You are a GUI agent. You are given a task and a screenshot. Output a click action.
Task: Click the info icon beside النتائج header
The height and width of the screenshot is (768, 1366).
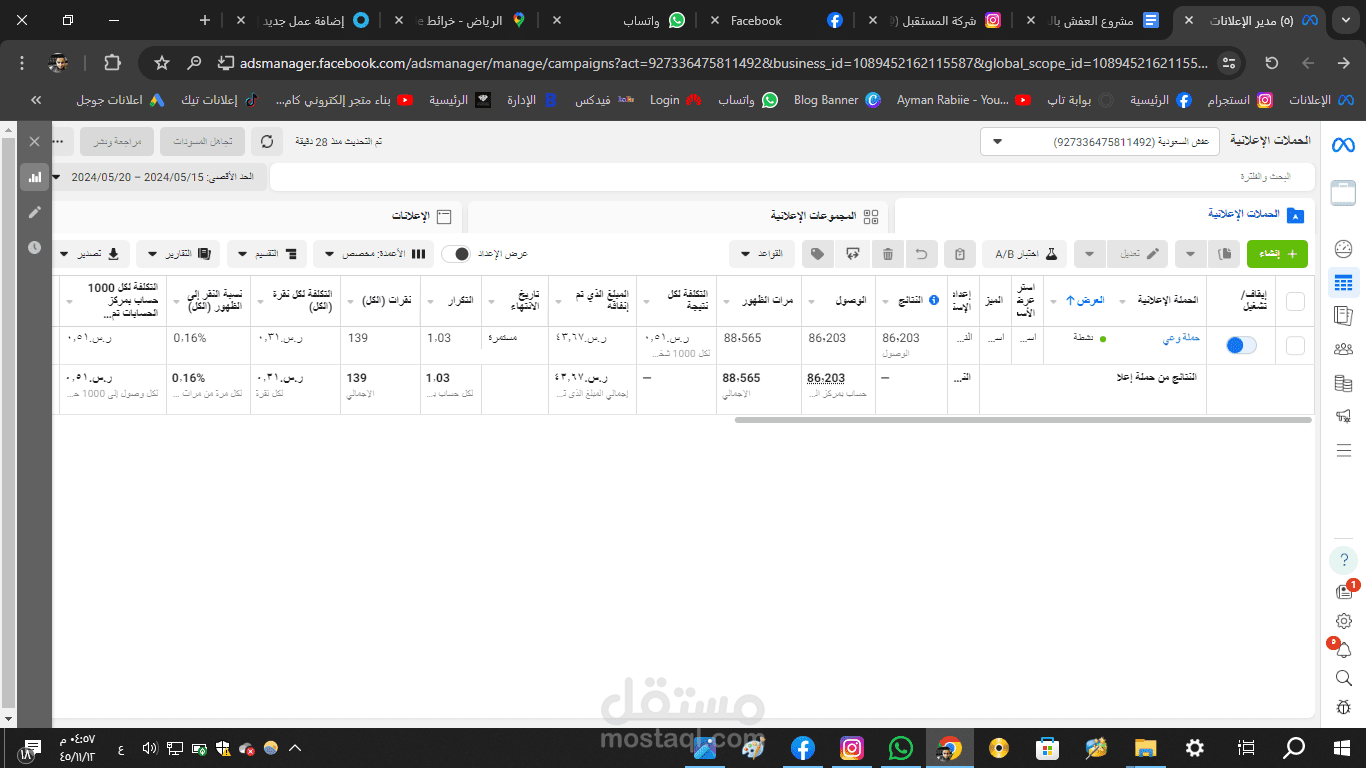tap(934, 300)
